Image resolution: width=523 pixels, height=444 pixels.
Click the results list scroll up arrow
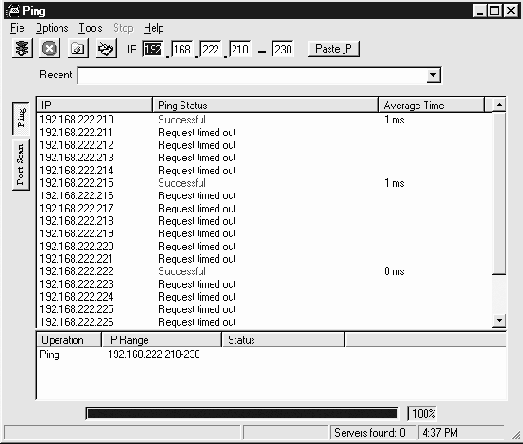(499, 105)
